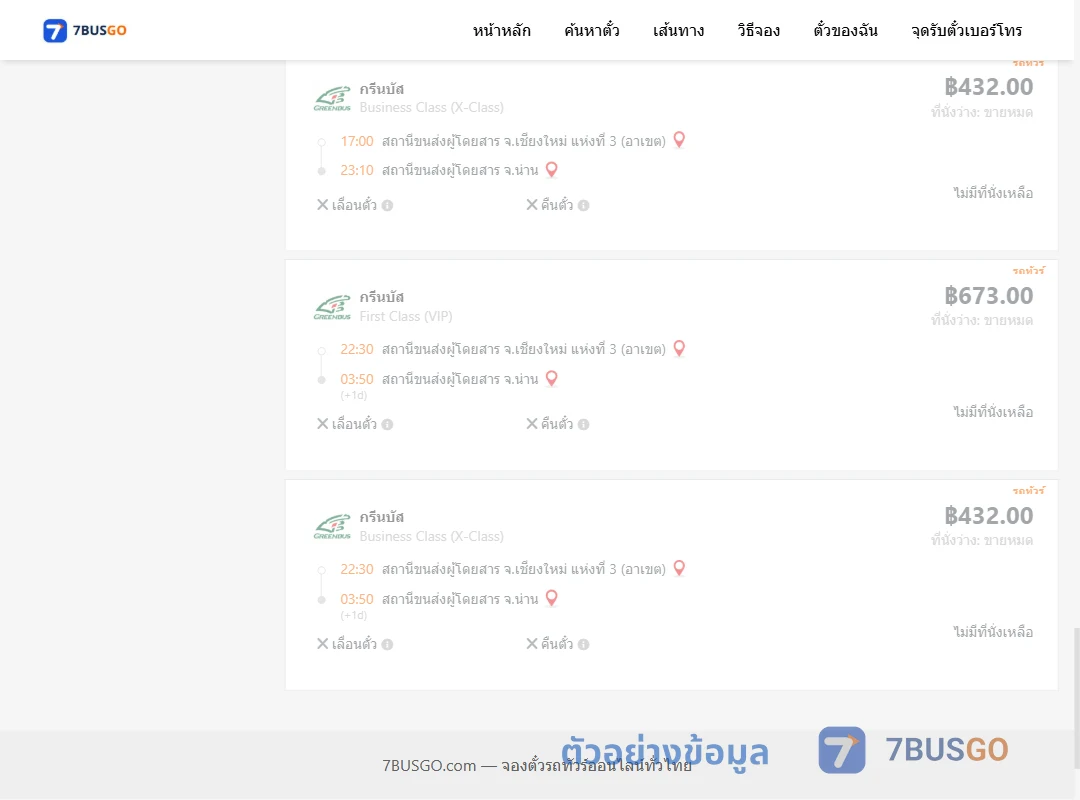1080x800 pixels.
Task: Click ไม่มีที่นั่งเหลือ on the 17:00 trip
Action: tap(993, 193)
